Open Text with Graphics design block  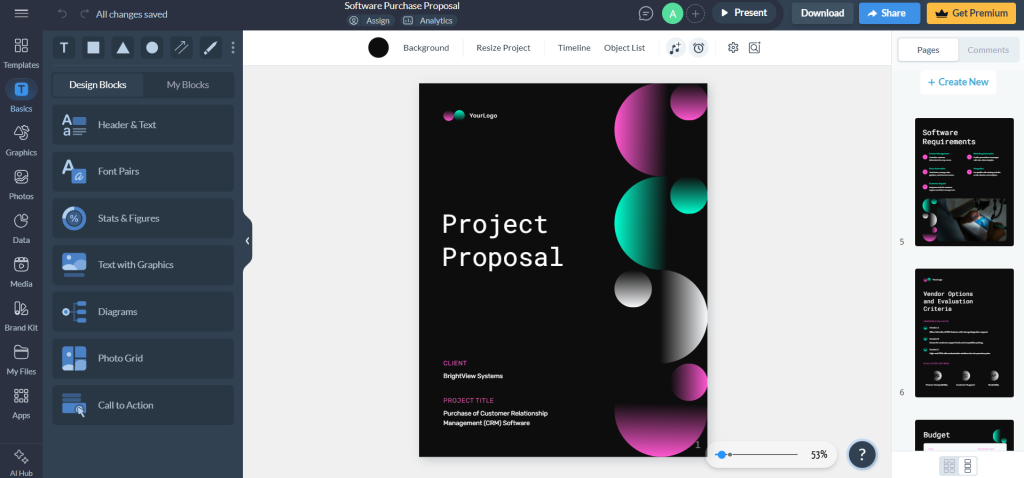pos(143,264)
